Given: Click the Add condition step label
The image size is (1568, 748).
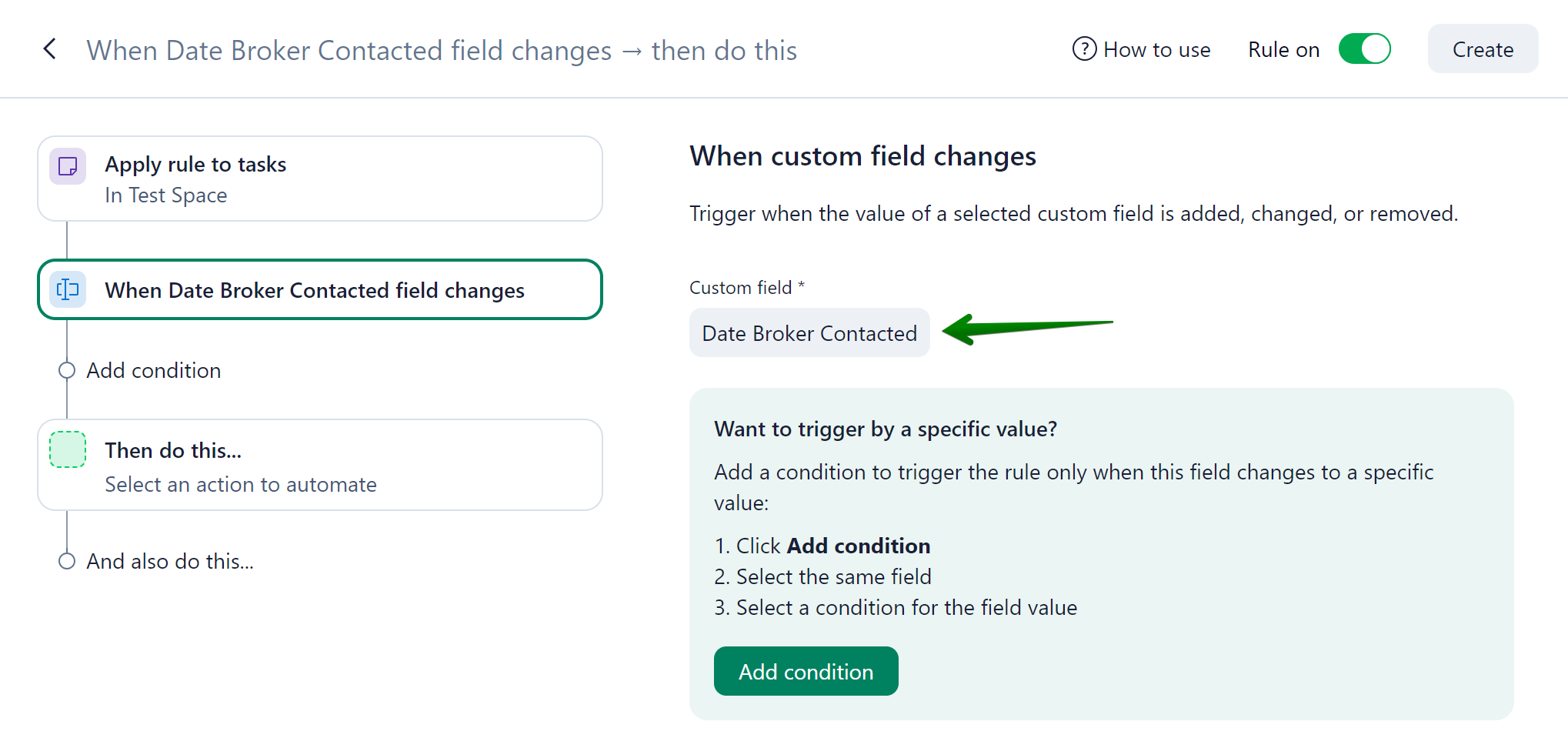Looking at the screenshot, I should tap(154, 370).
